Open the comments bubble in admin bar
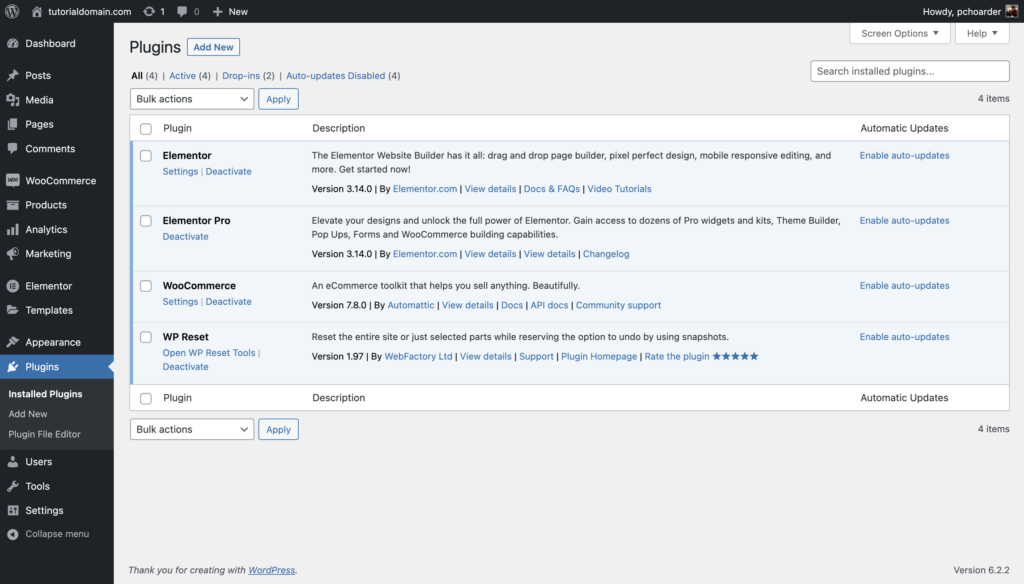This screenshot has width=1024, height=584. 182,11
